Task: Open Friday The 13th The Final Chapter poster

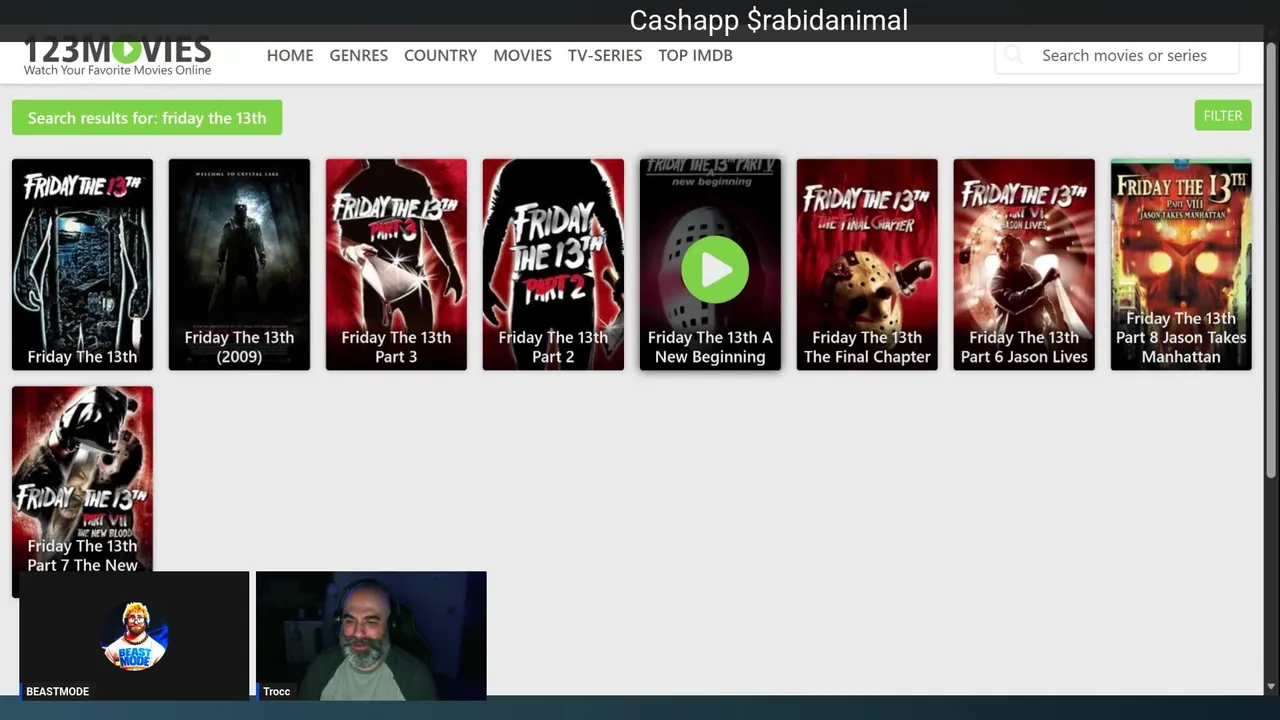Action: pos(867,264)
